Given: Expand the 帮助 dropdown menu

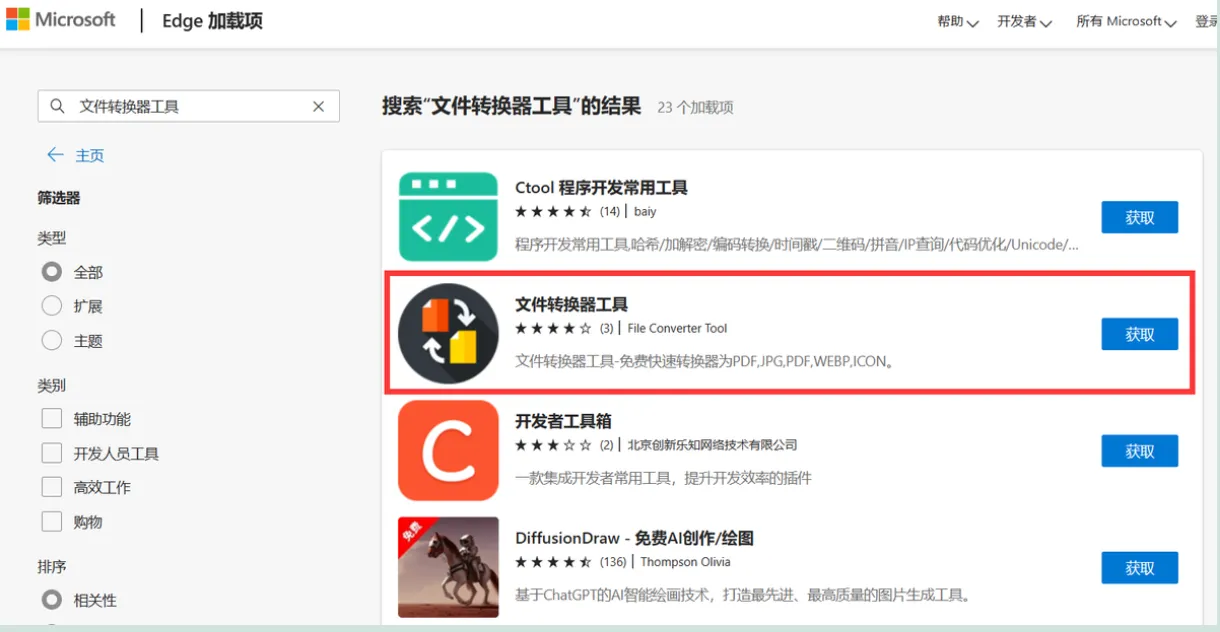Looking at the screenshot, I should (x=957, y=21).
